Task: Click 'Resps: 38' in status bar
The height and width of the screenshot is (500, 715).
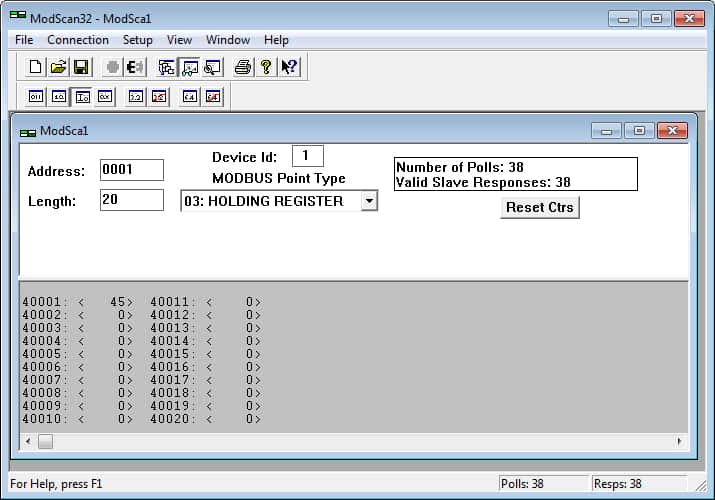Action: pos(617,484)
